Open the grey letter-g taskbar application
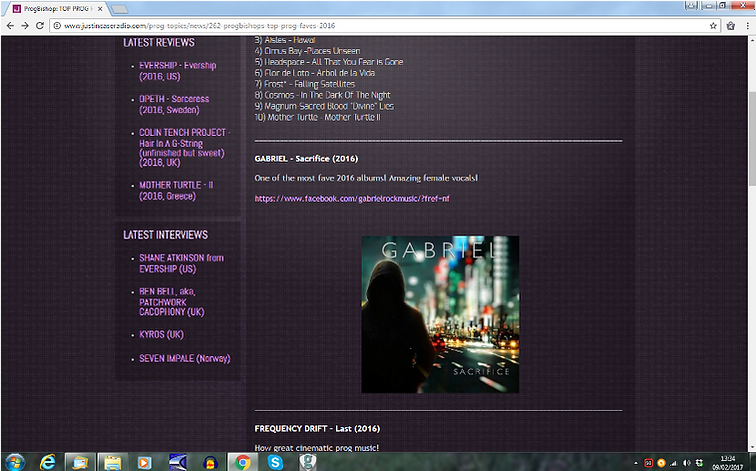The width and height of the screenshot is (756, 471). tap(308, 462)
